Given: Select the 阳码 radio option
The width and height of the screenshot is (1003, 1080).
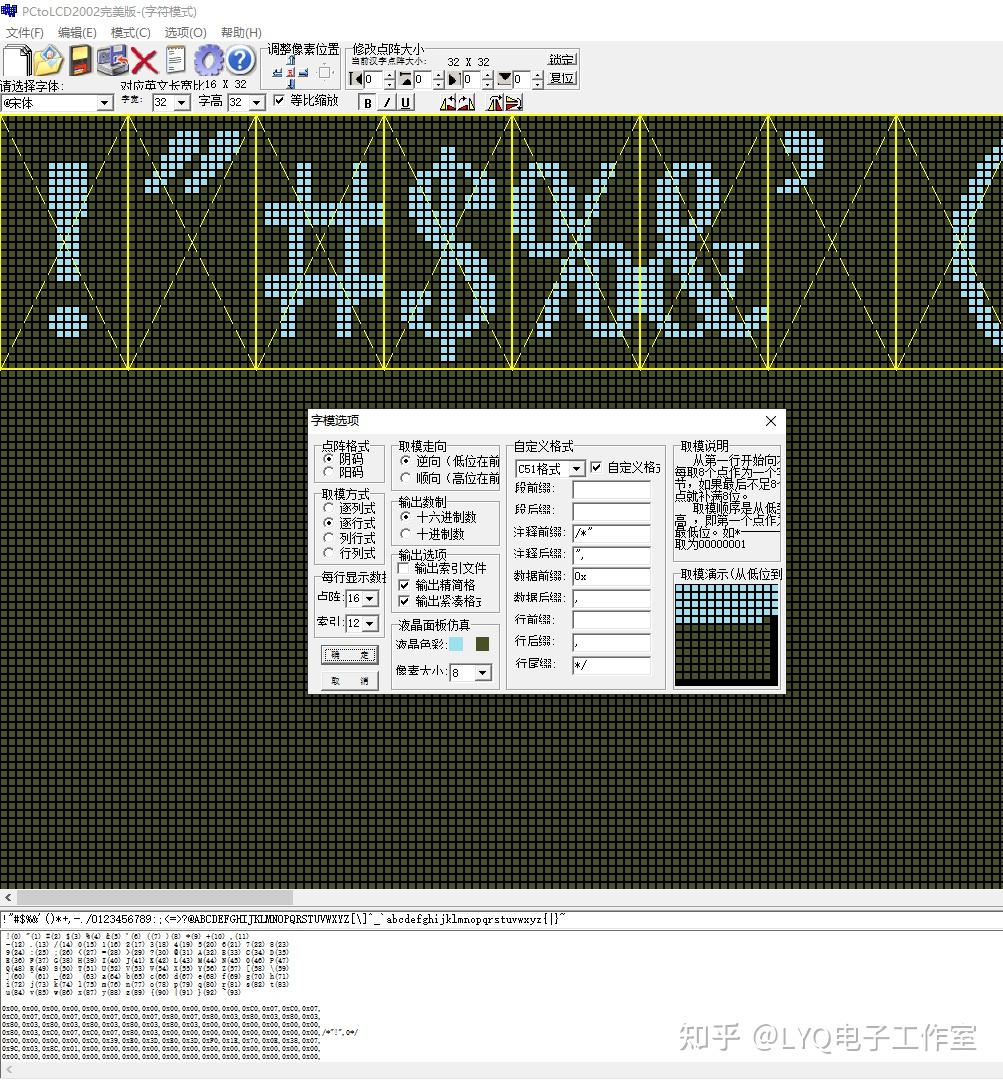Looking at the screenshot, I should [329, 472].
